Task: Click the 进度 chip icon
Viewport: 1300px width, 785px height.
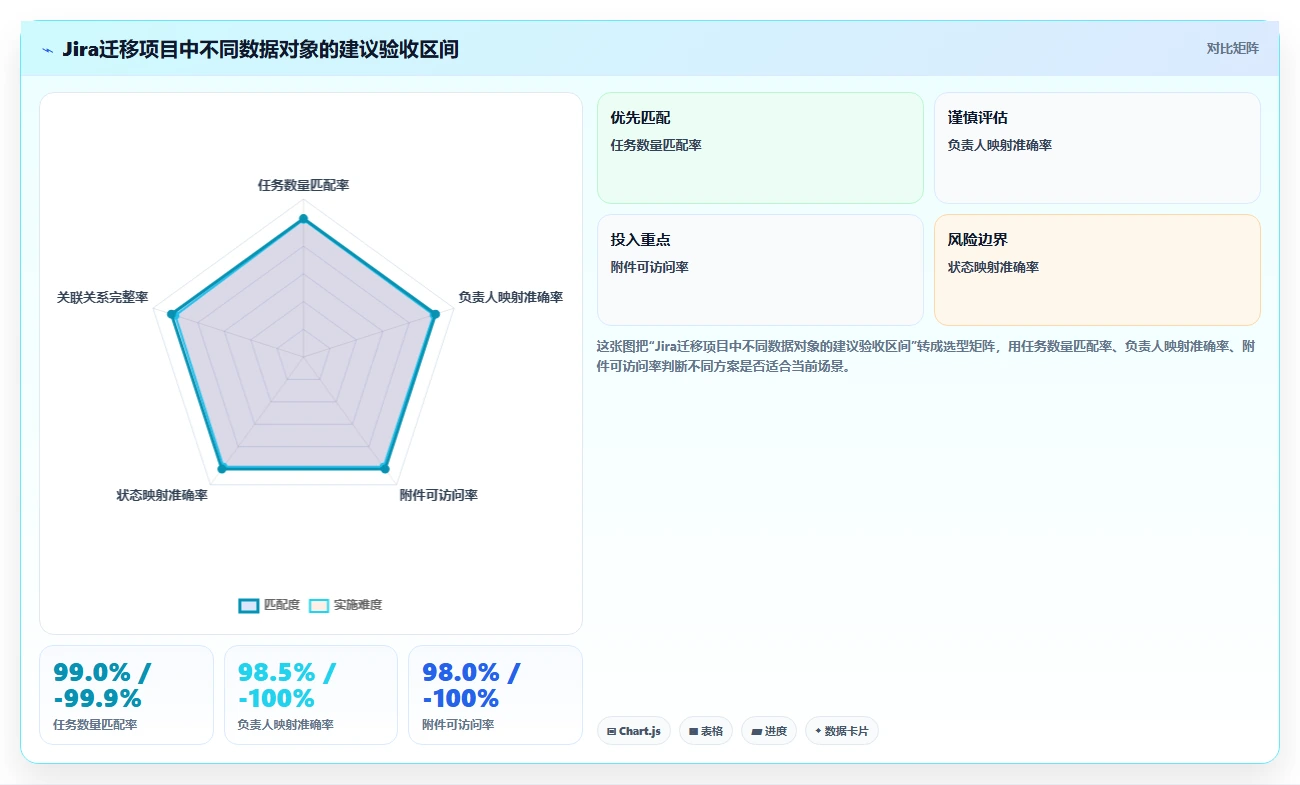Action: click(x=757, y=731)
